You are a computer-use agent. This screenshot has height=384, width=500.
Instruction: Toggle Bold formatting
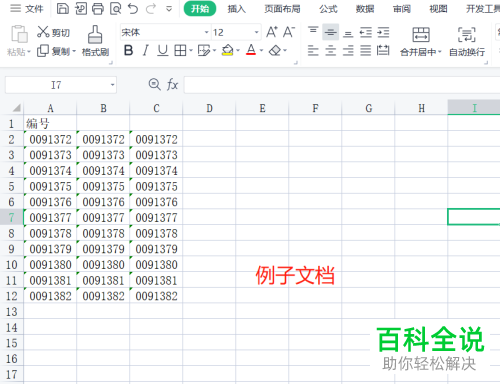[x=128, y=51]
